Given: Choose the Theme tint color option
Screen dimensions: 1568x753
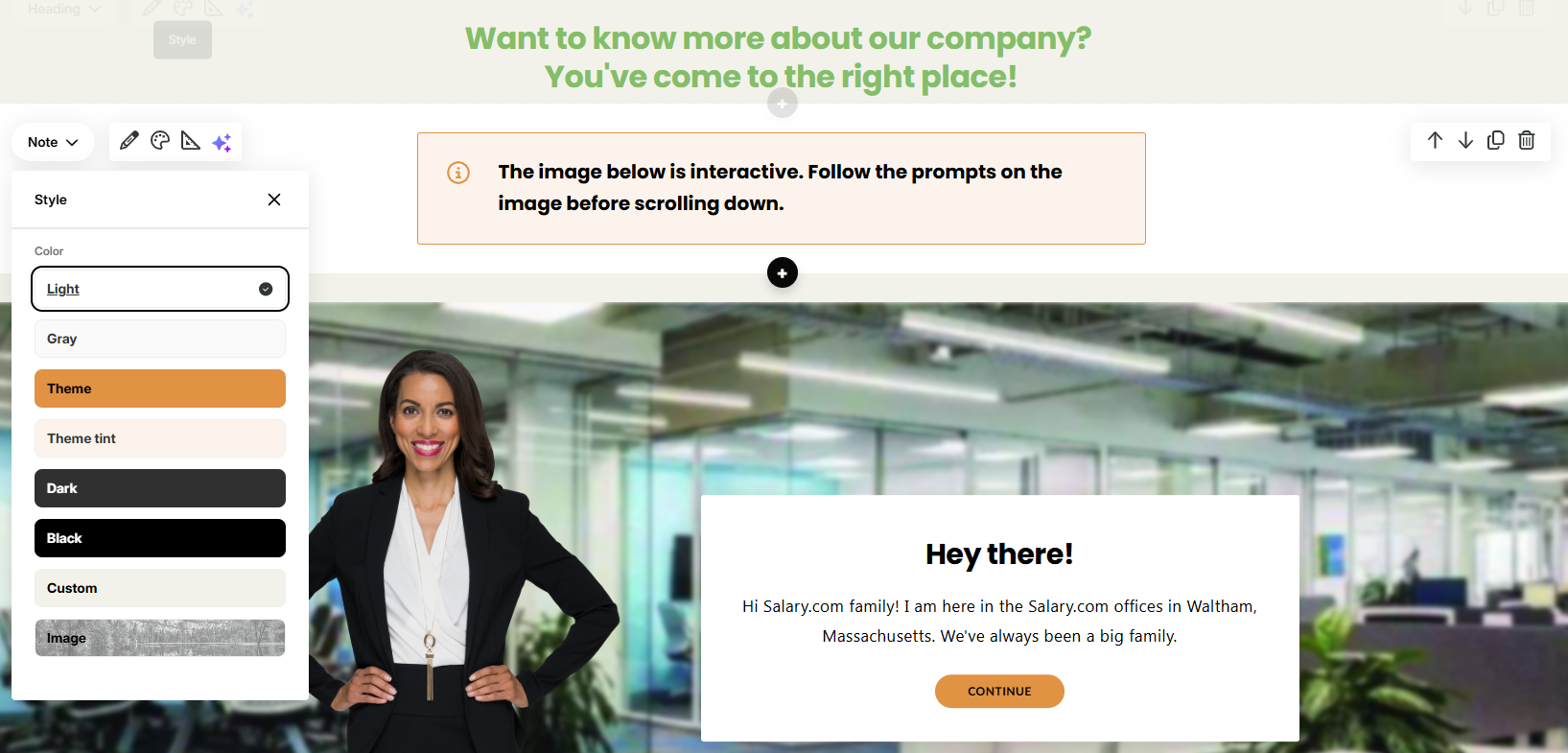Looking at the screenshot, I should 160,438.
